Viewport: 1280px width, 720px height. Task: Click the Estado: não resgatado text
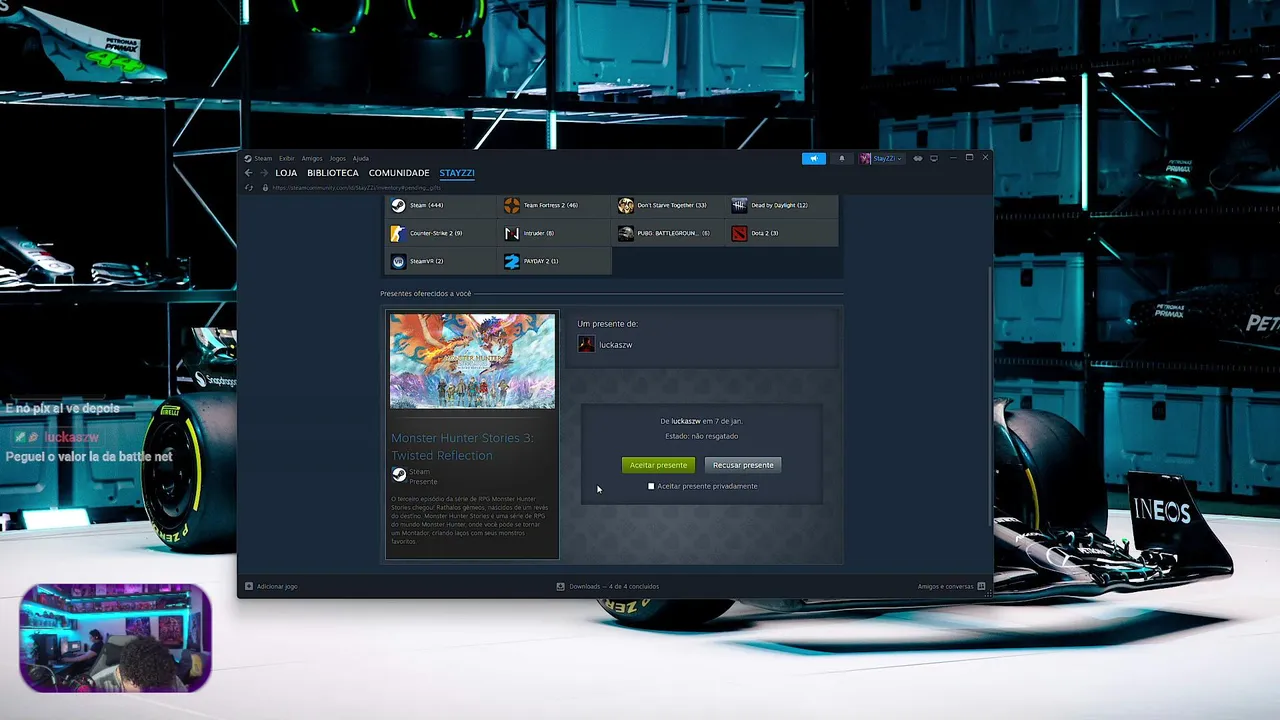pyautogui.click(x=702, y=436)
